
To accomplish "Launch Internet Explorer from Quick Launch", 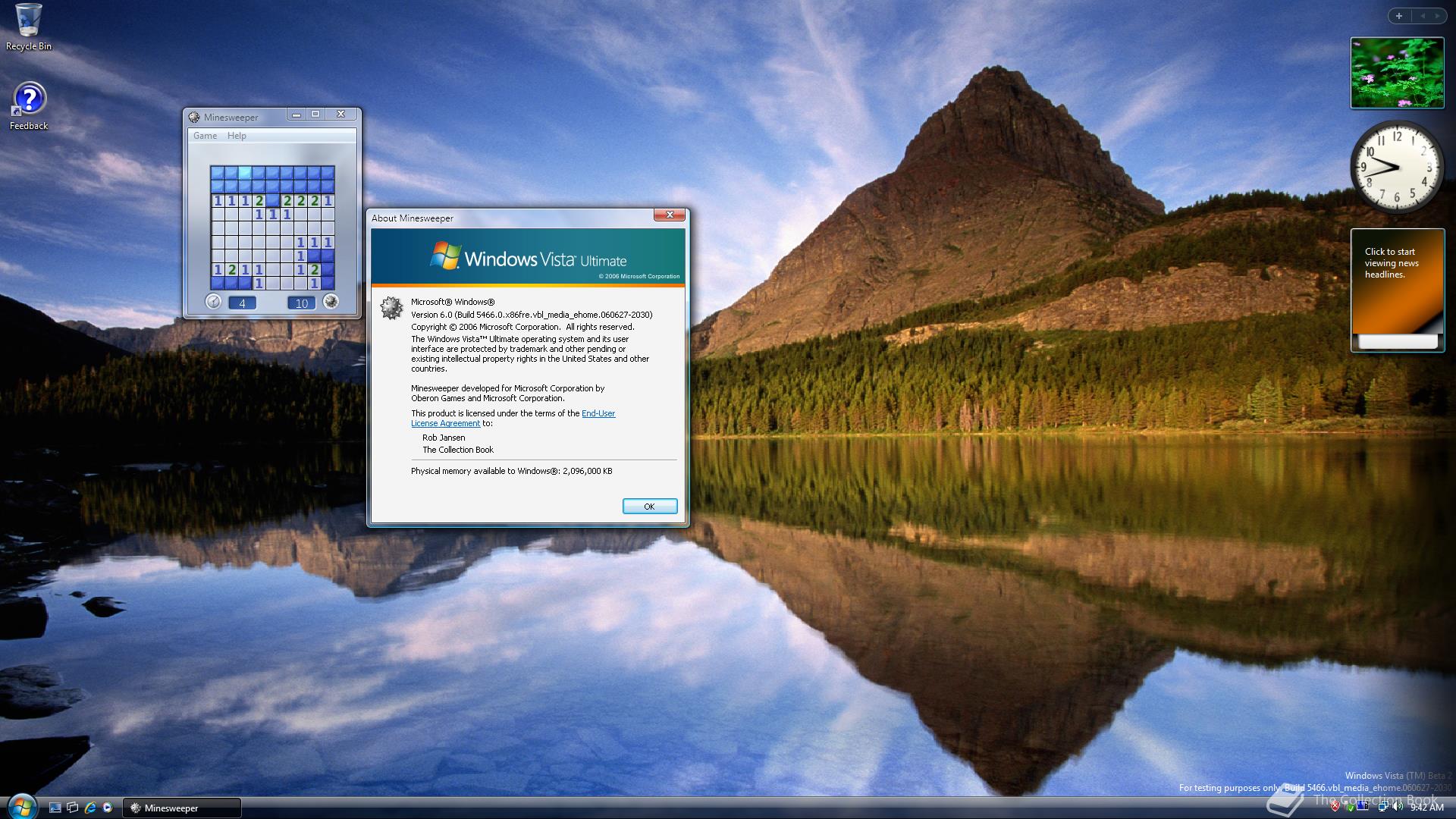I will click(90, 808).
